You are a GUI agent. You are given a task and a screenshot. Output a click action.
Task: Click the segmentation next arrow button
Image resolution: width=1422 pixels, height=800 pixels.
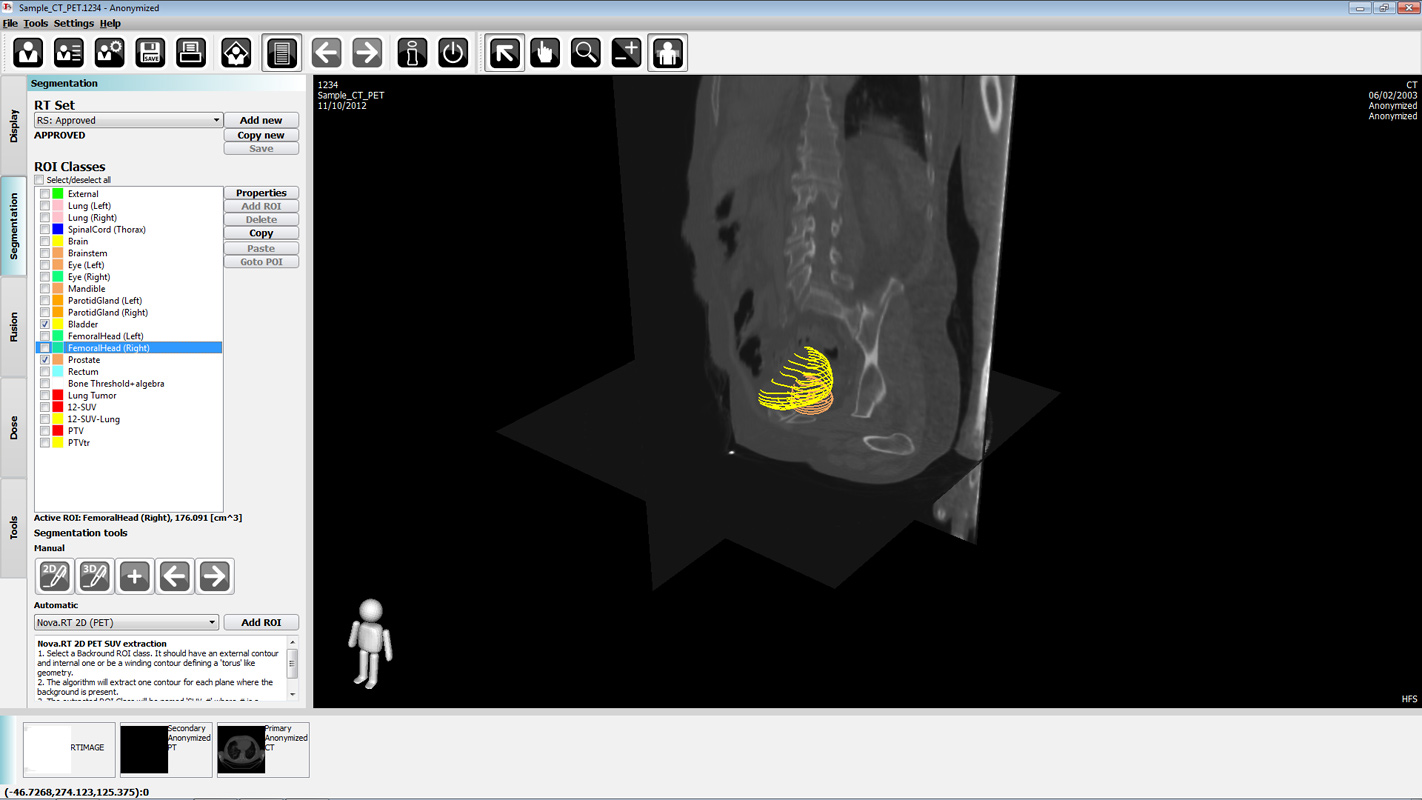click(x=214, y=576)
